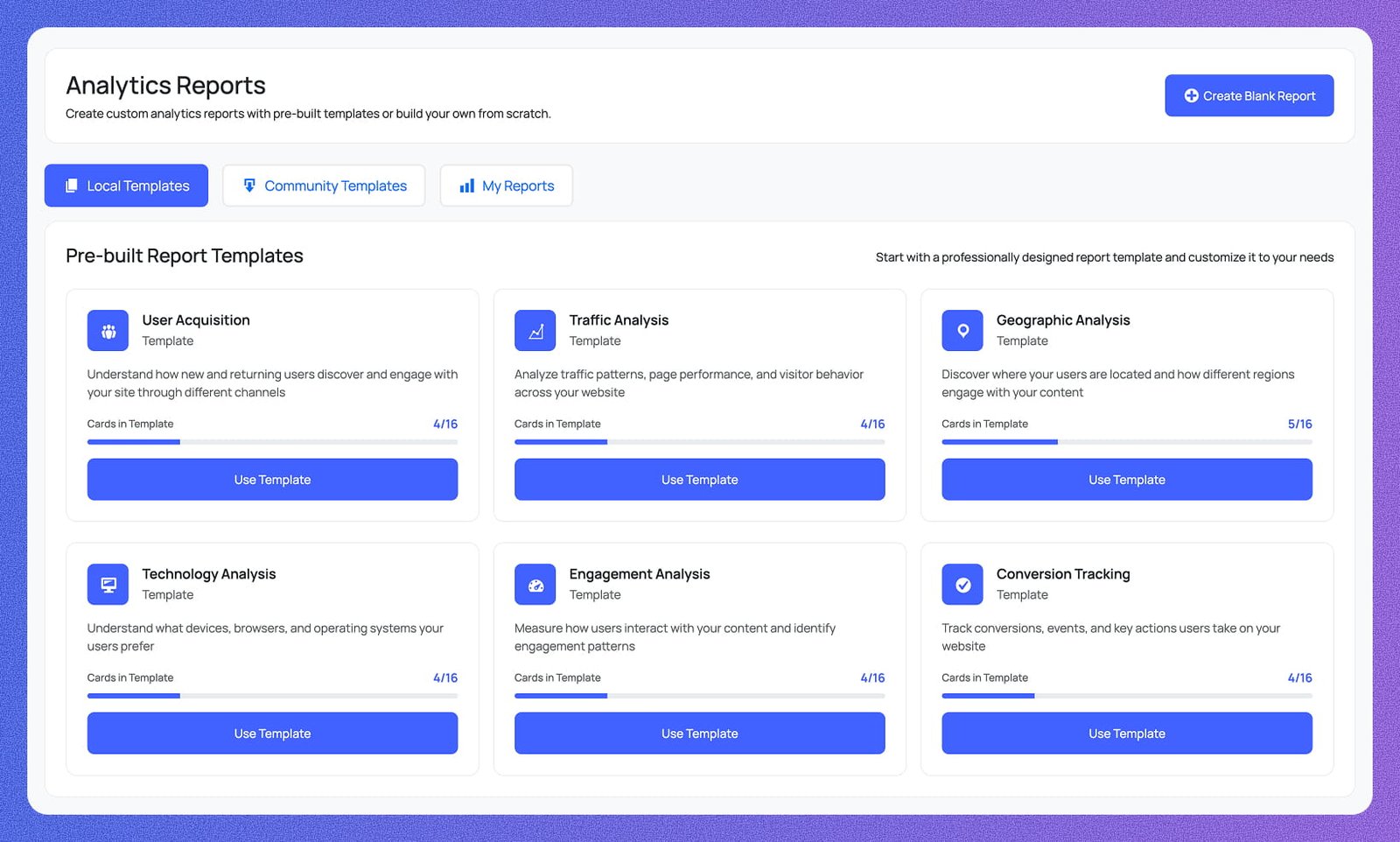Click the Geographic Analysis map pin icon
The width and height of the screenshot is (1400, 842).
(962, 330)
